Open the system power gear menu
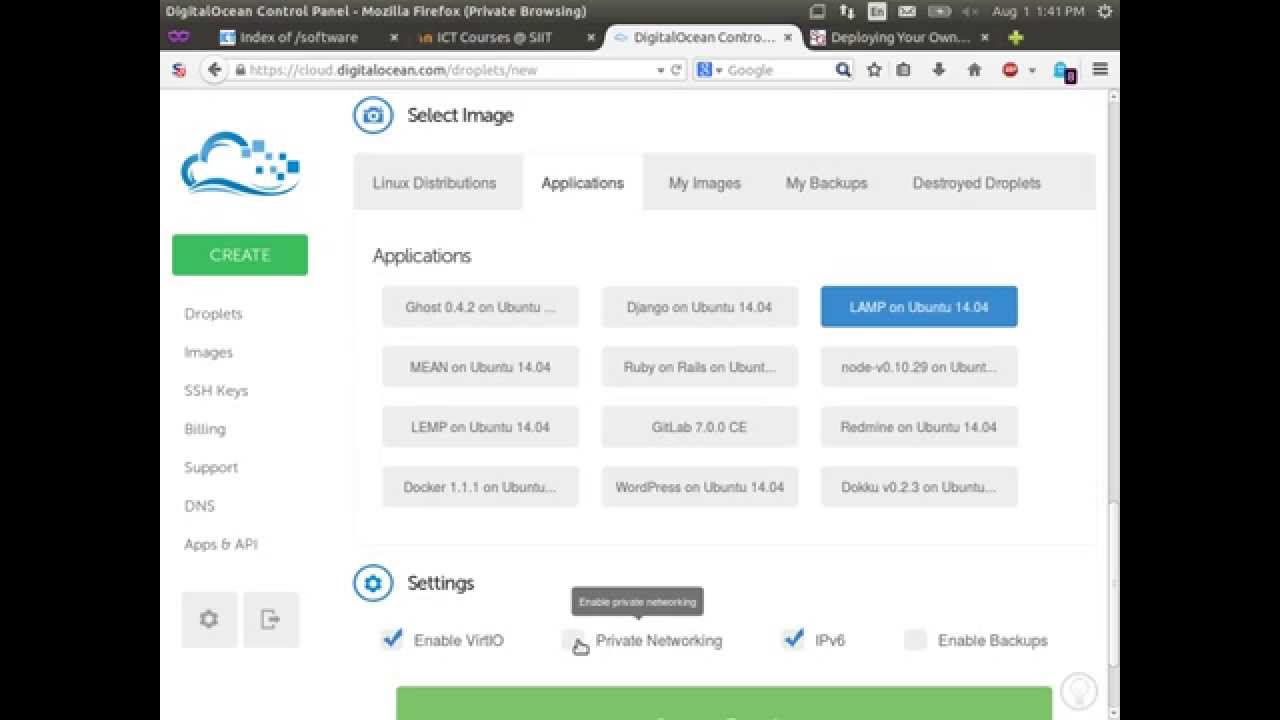Viewport: 1280px width, 720px height. [1104, 11]
